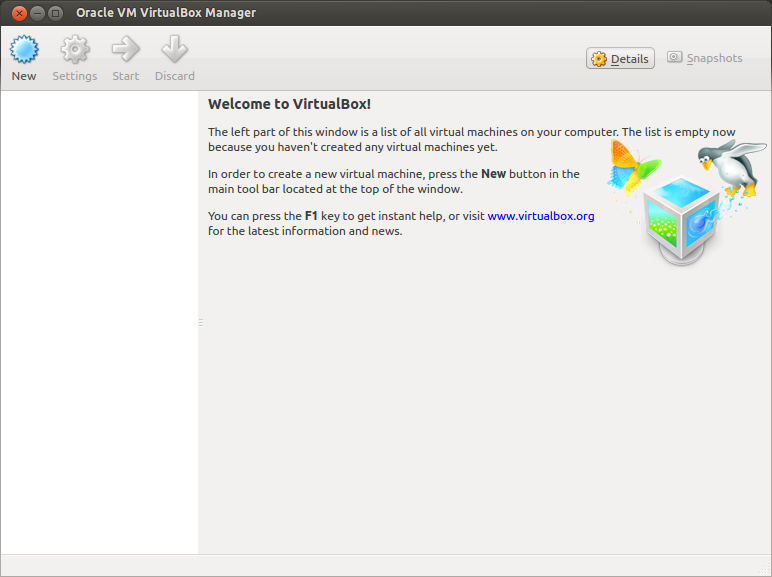Click inside the empty virtual machine list
This screenshot has width=772, height=577.
pos(99,320)
